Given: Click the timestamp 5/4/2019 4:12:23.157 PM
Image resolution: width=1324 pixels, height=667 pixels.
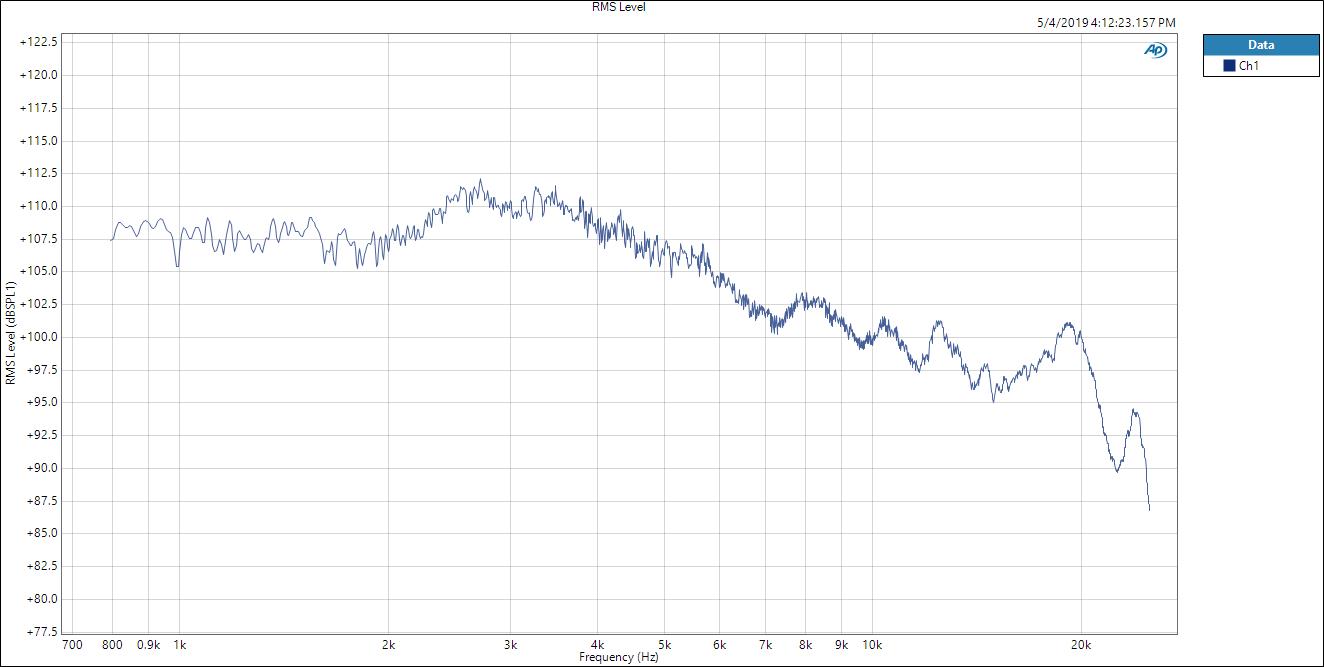Looking at the screenshot, I should pos(1108,22).
